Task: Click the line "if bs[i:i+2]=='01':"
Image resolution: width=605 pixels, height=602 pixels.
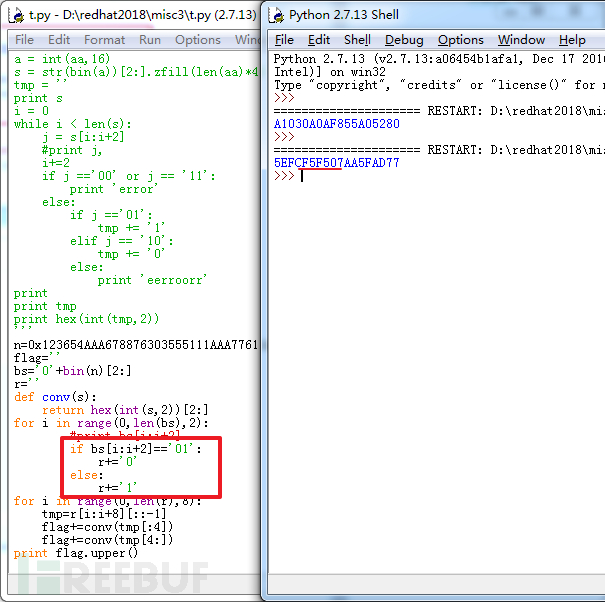Action: pos(136,449)
